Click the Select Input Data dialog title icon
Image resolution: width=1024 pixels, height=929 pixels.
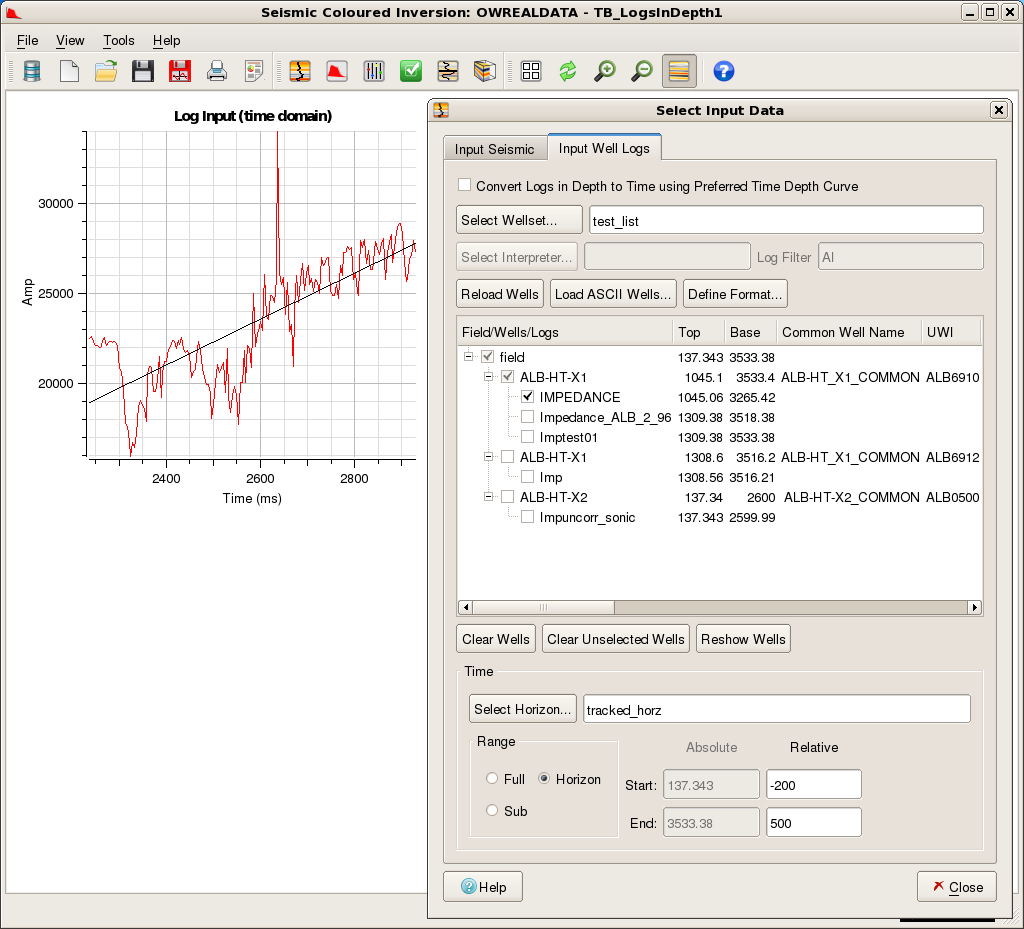point(441,110)
